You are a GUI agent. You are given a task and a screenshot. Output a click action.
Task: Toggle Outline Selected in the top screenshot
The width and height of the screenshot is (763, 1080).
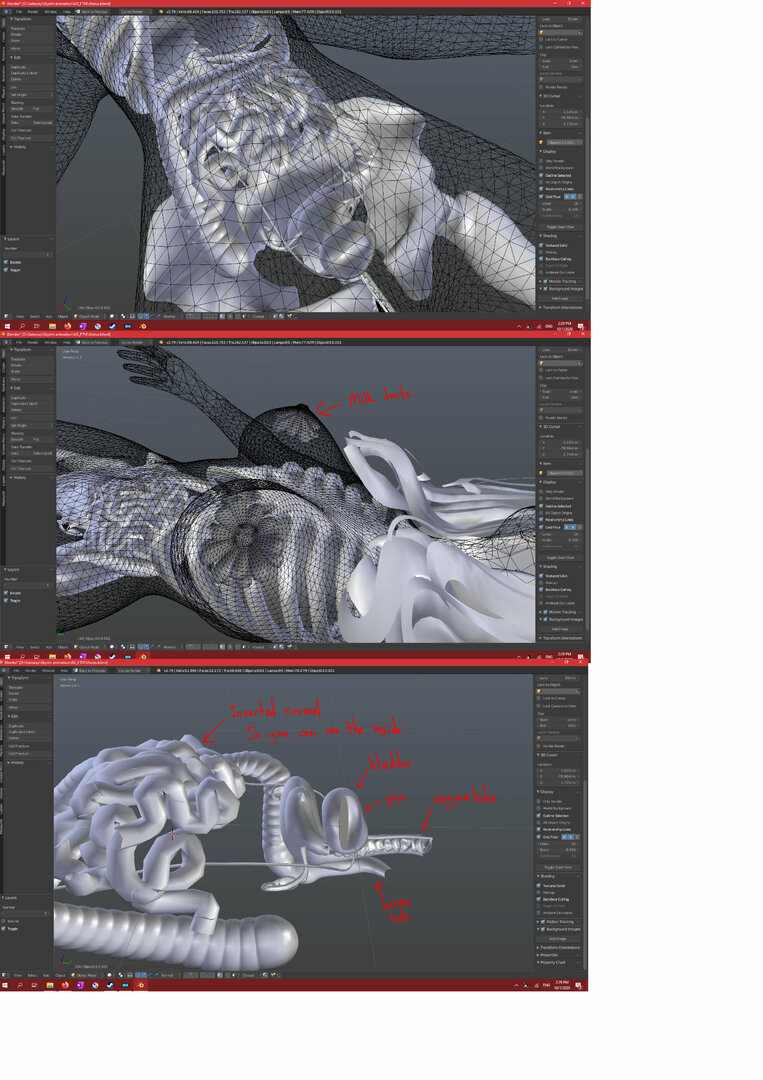[541, 176]
